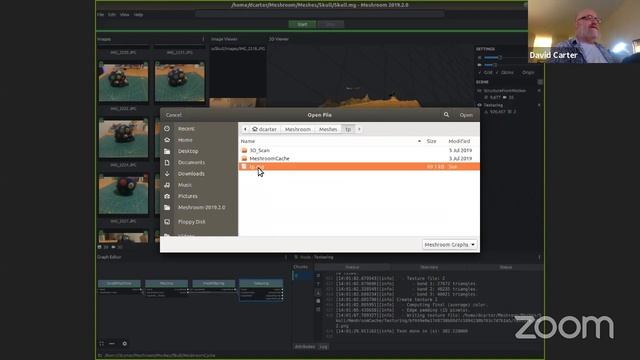Click Recent in dialog sidebar
The width and height of the screenshot is (640, 360).
[186, 129]
